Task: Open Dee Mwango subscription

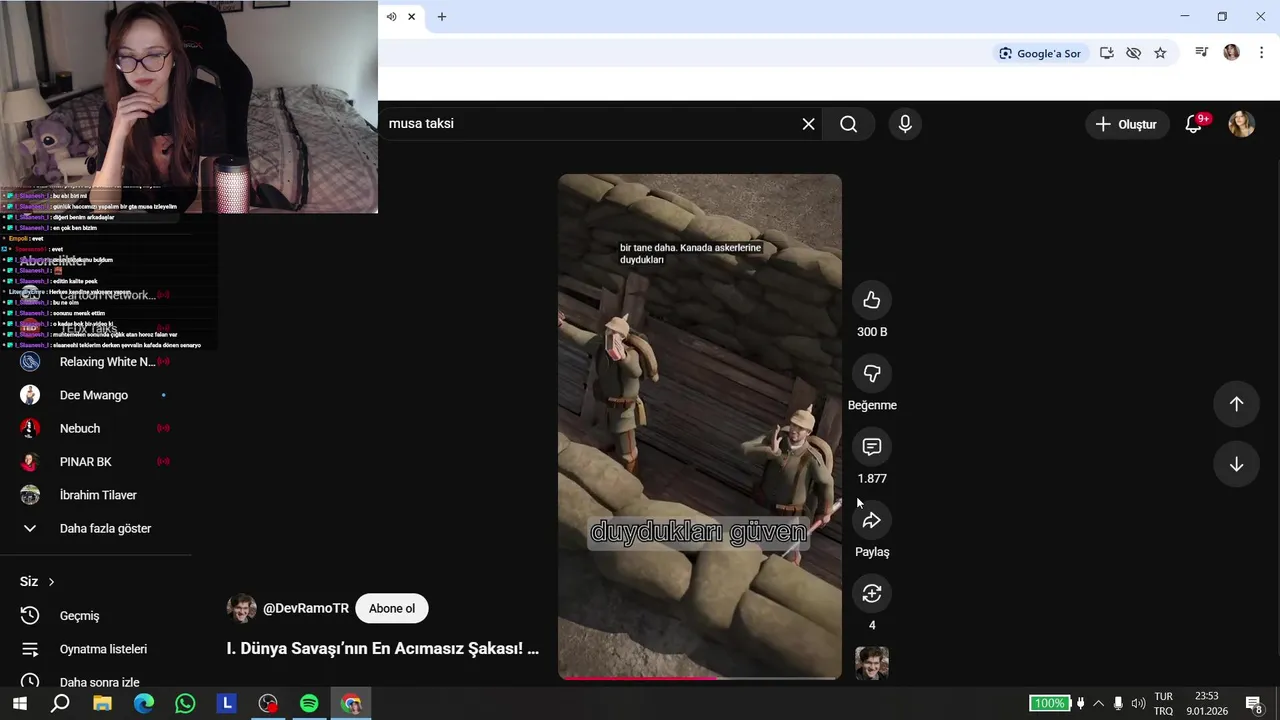Action: tap(96, 395)
